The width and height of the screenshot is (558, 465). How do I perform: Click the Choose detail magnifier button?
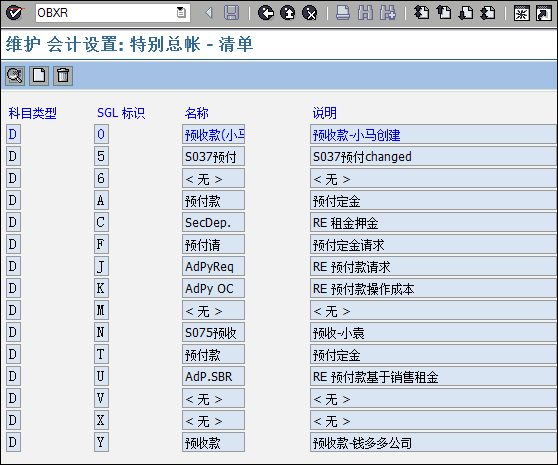tap(15, 76)
